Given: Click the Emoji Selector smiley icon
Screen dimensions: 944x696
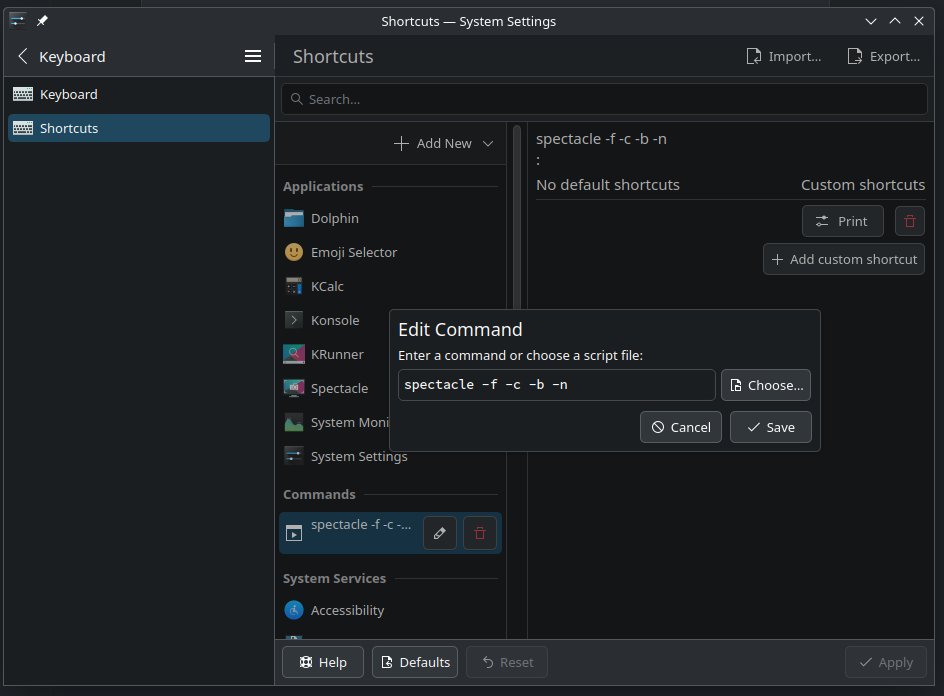Looking at the screenshot, I should [294, 252].
